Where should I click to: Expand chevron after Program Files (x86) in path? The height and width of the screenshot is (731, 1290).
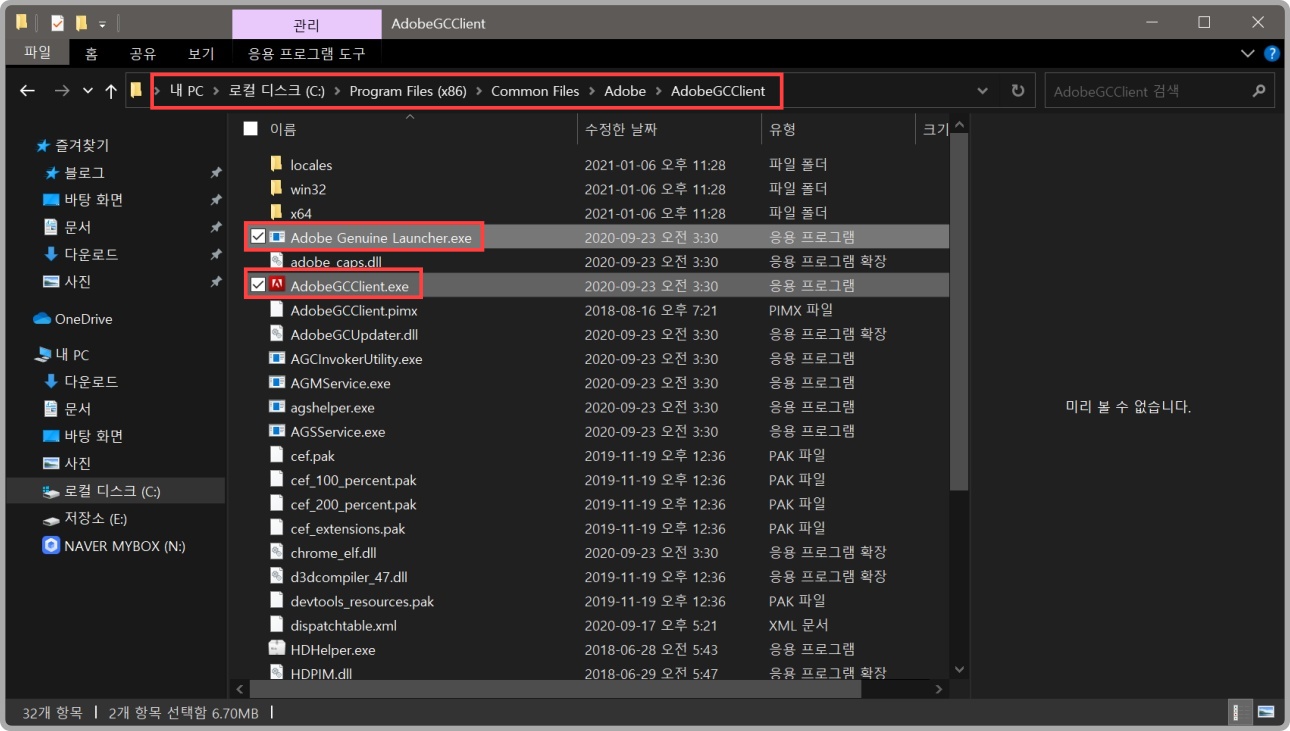pos(478,91)
